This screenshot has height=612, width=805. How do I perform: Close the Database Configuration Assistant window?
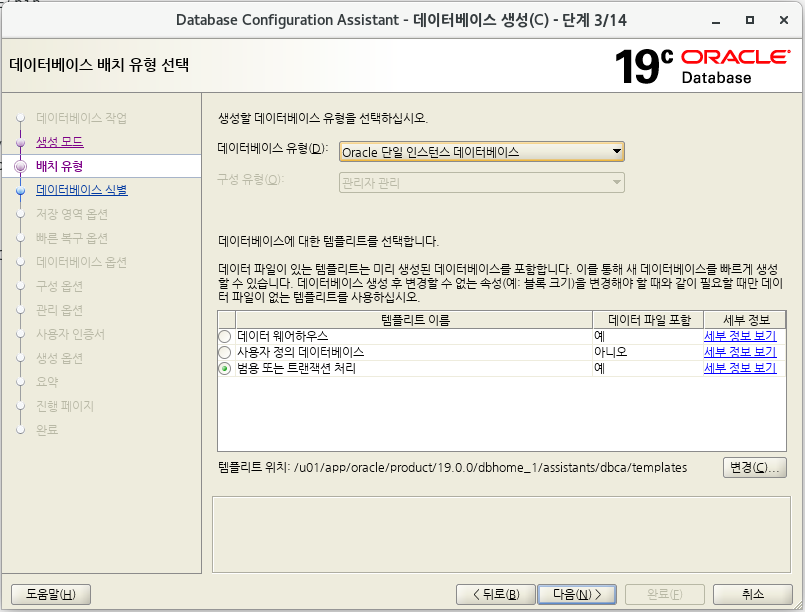784,21
